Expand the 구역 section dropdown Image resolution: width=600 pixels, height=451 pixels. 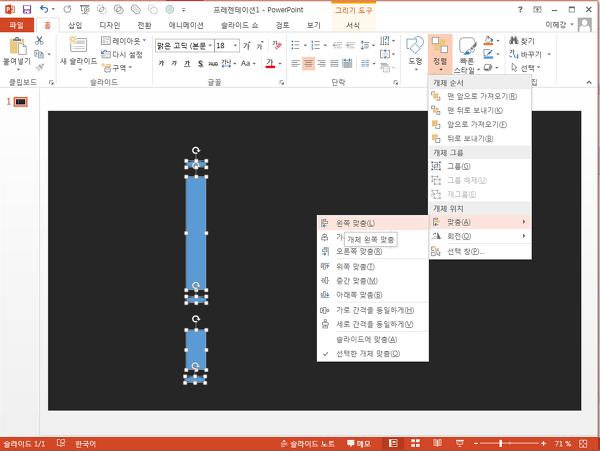pyautogui.click(x=117, y=68)
